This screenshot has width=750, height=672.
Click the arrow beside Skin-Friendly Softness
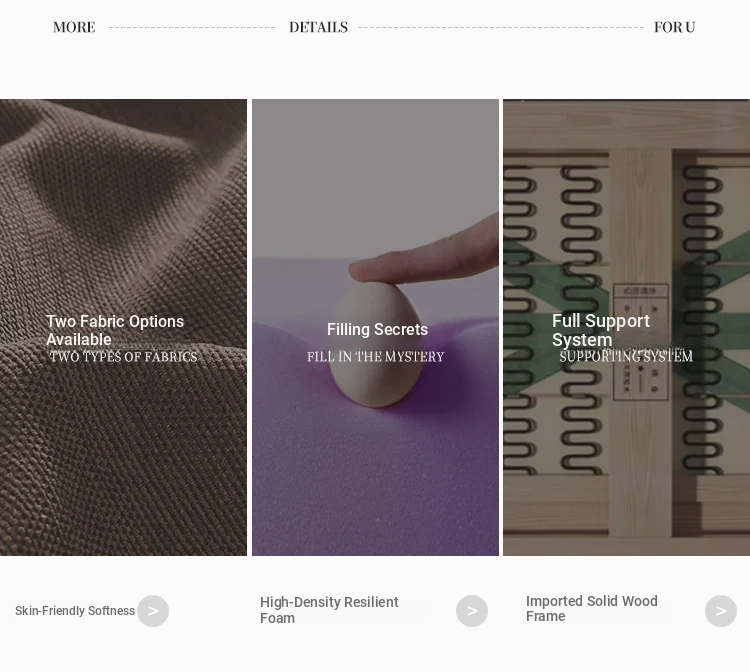click(153, 611)
